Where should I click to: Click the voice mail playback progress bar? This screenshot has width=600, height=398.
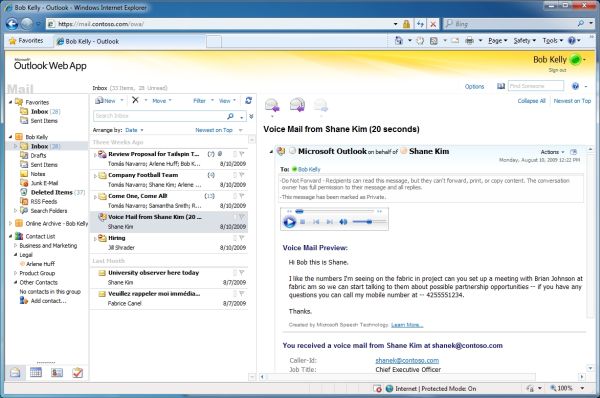coord(335,211)
